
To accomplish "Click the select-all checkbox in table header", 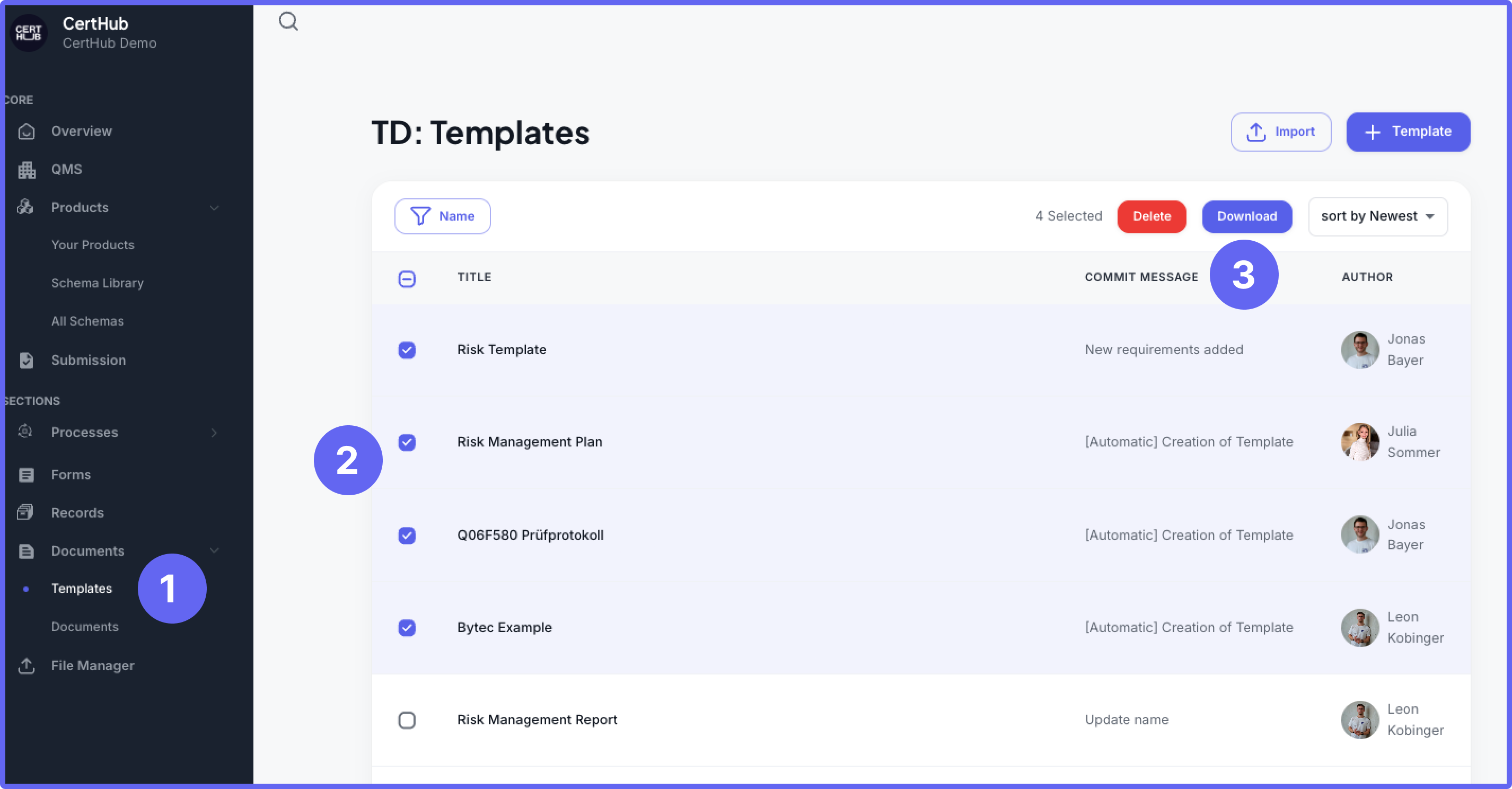I will (407, 278).
